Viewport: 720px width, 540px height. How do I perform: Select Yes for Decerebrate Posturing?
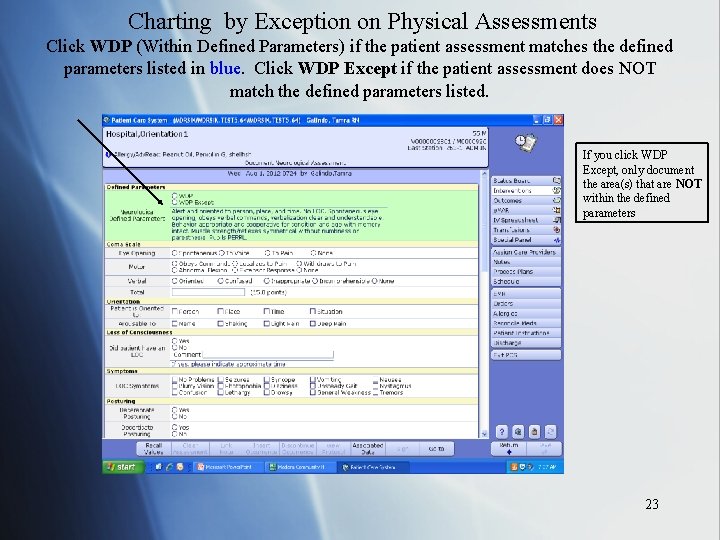174,410
